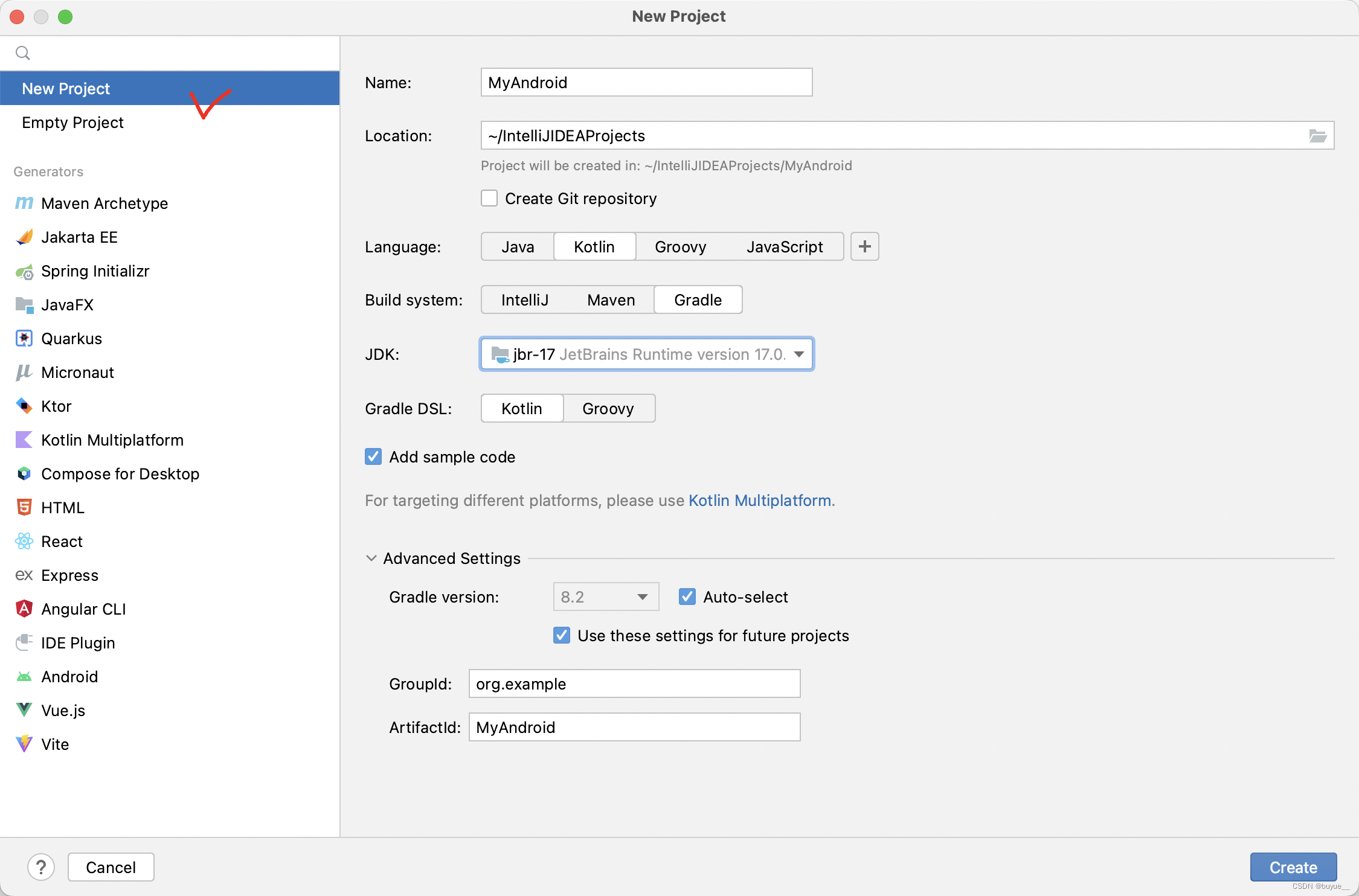
Task: Click the Create button
Action: (x=1293, y=868)
